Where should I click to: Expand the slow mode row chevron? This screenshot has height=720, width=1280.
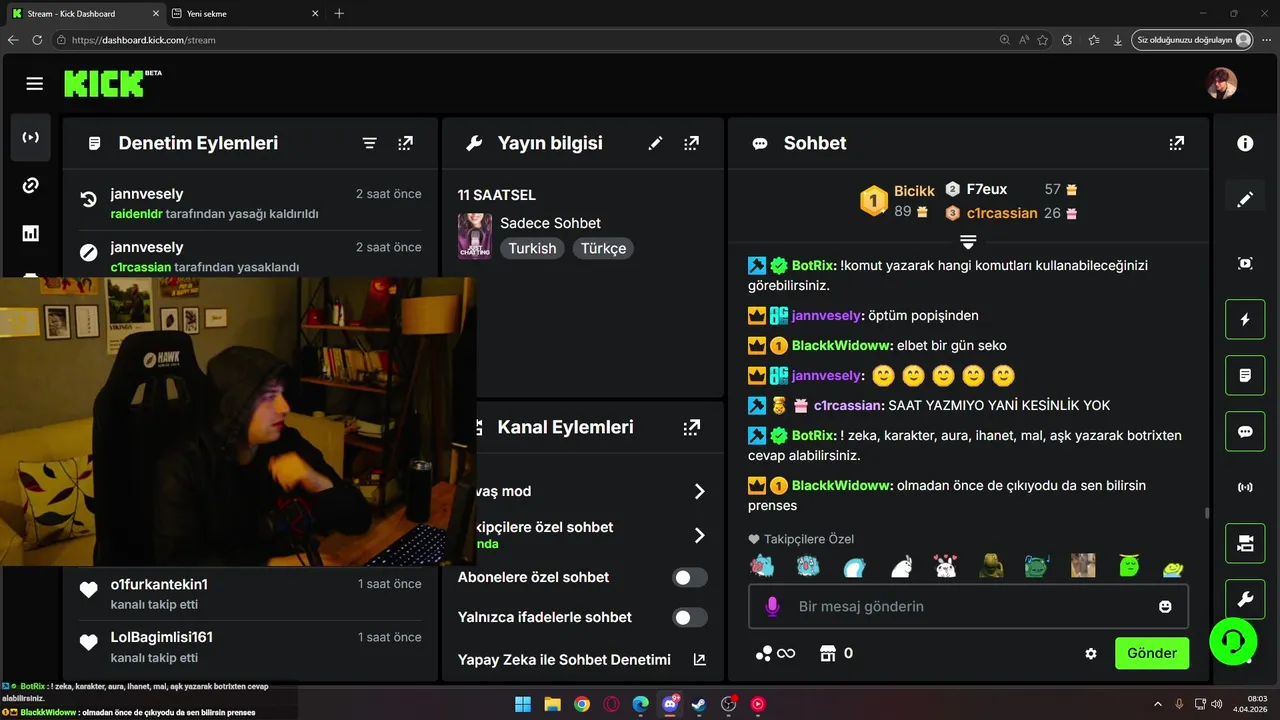[699, 491]
